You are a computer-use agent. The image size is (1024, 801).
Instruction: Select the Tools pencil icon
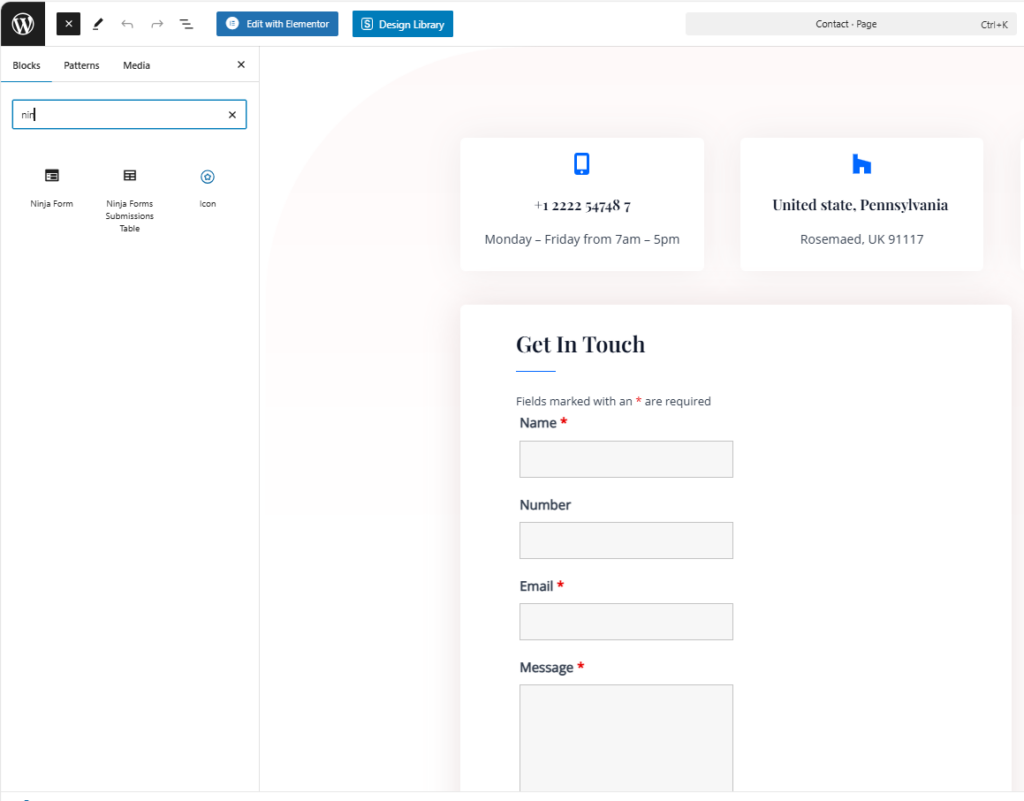click(x=98, y=24)
